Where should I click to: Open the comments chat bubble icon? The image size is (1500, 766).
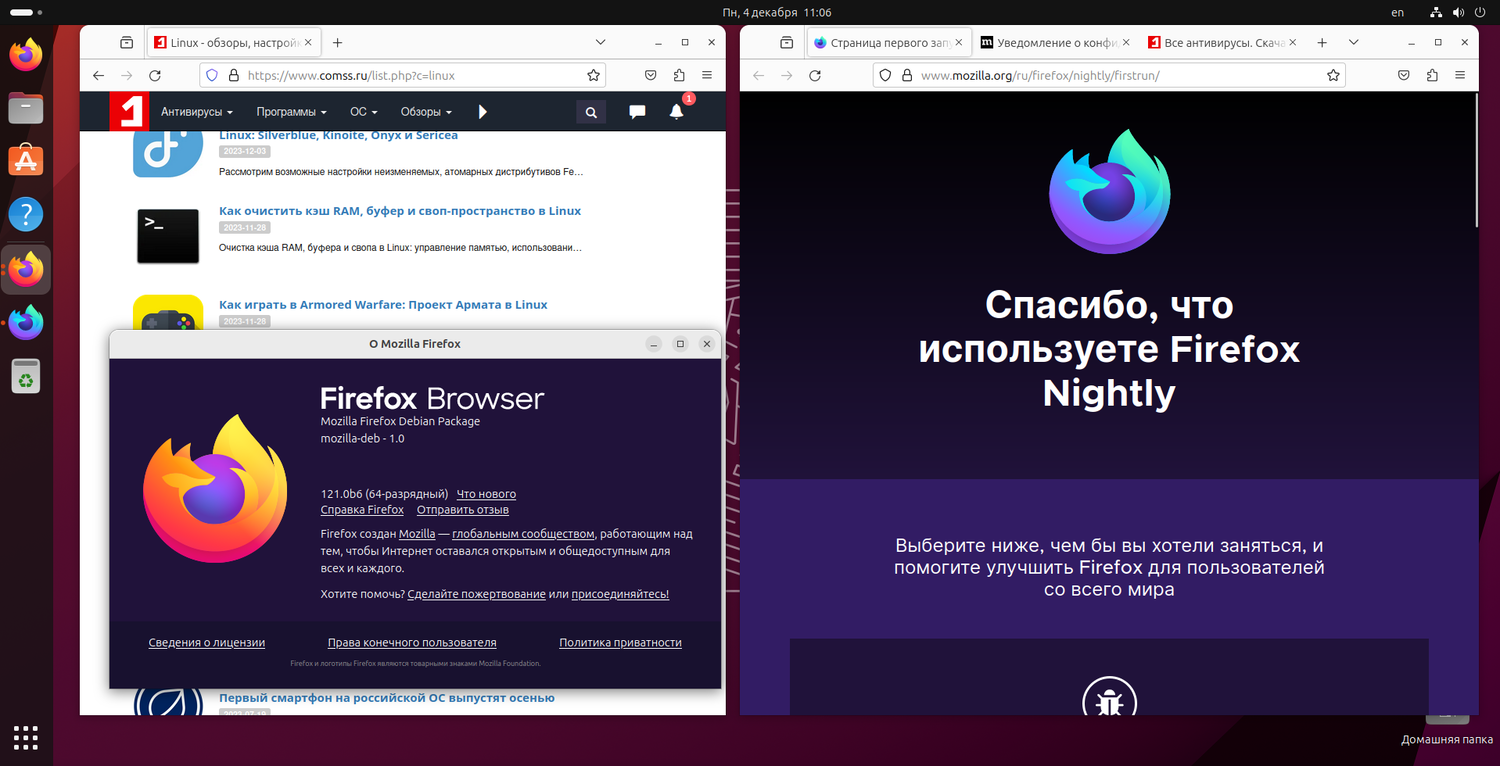637,112
